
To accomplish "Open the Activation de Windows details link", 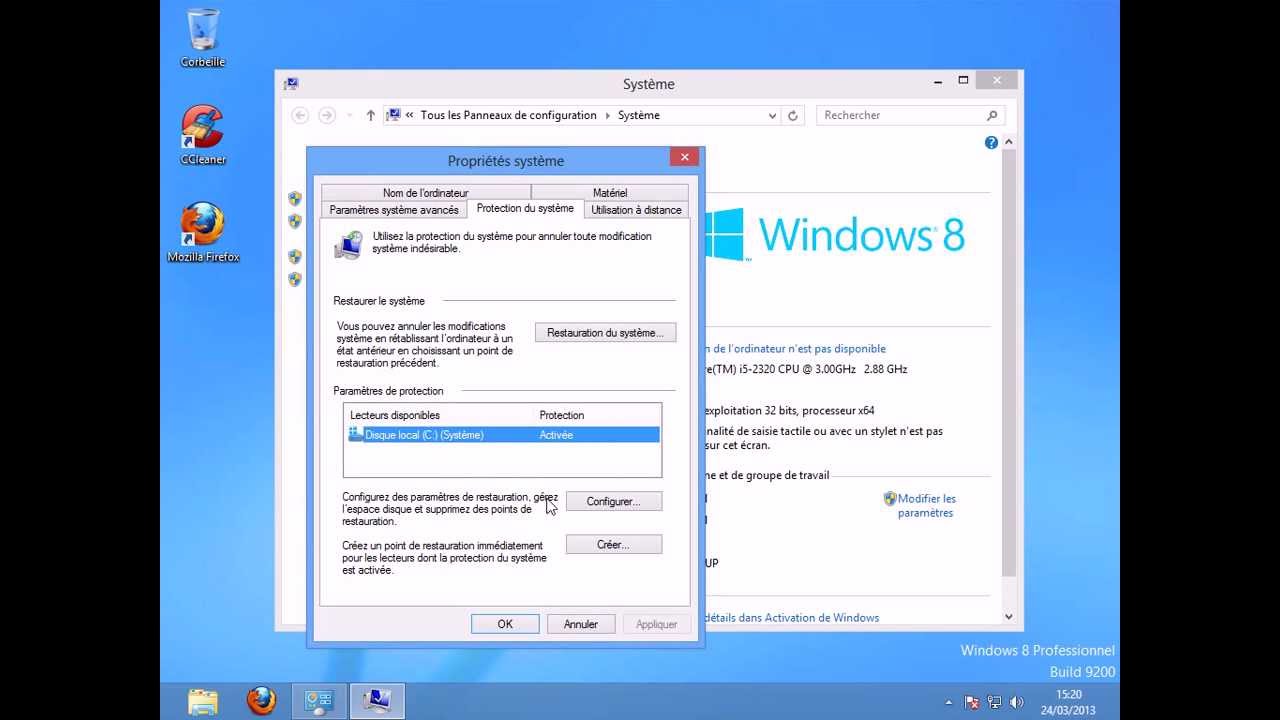I will point(793,618).
